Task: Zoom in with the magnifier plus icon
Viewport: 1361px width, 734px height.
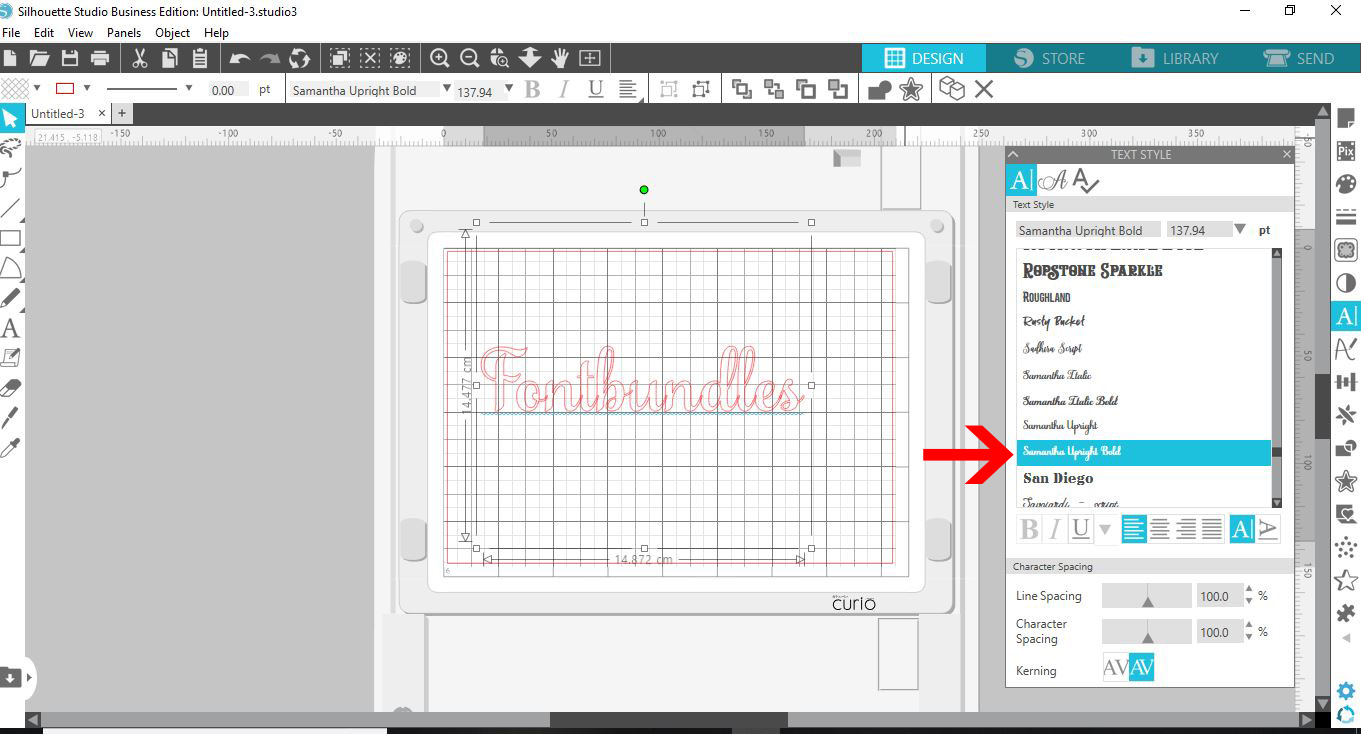Action: (x=439, y=58)
